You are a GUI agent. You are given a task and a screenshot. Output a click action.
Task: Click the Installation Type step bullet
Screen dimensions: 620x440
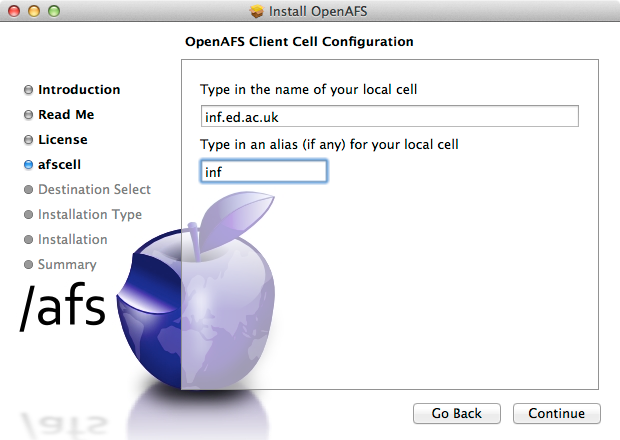28,214
